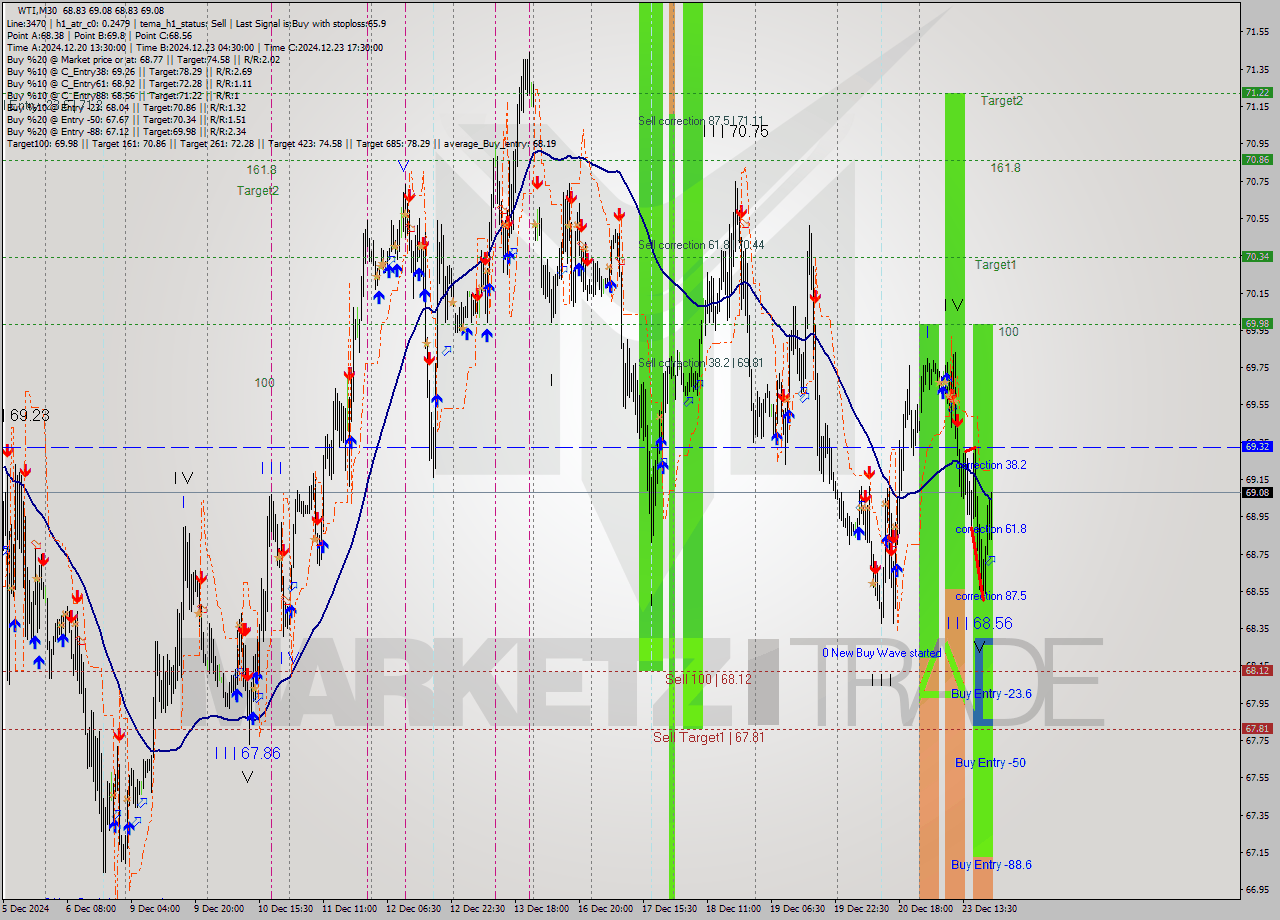Click the 67.35 price axis value
The width and height of the screenshot is (1280, 920).
[x=1258, y=815]
